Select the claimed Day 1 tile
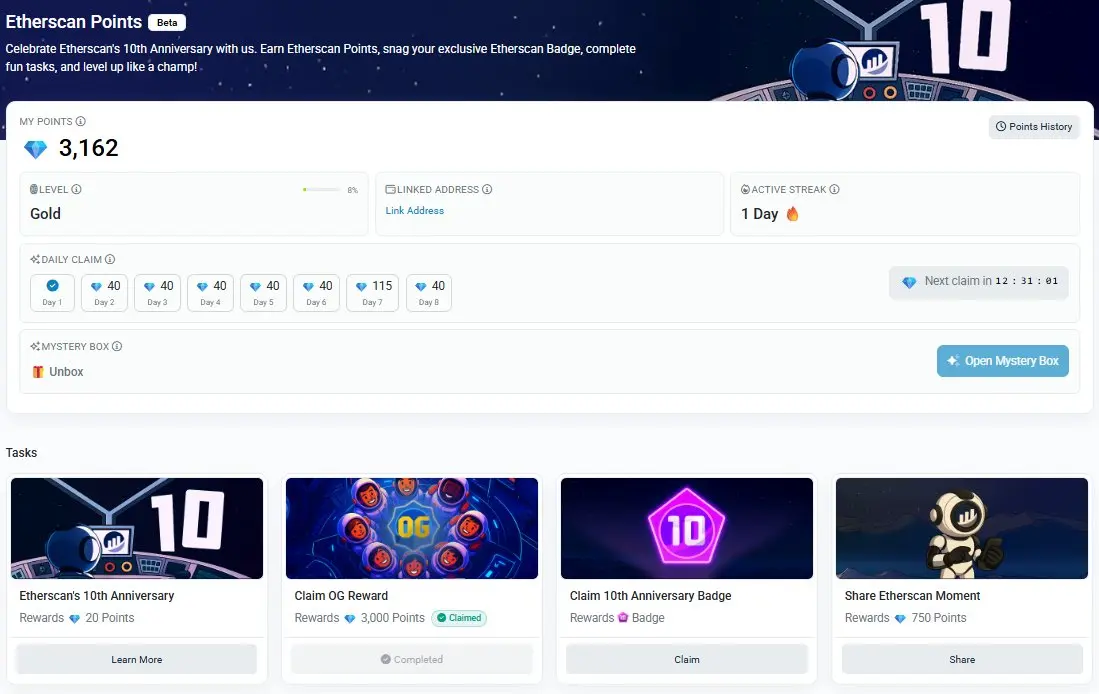Image resolution: width=1099 pixels, height=694 pixels. (x=53, y=292)
